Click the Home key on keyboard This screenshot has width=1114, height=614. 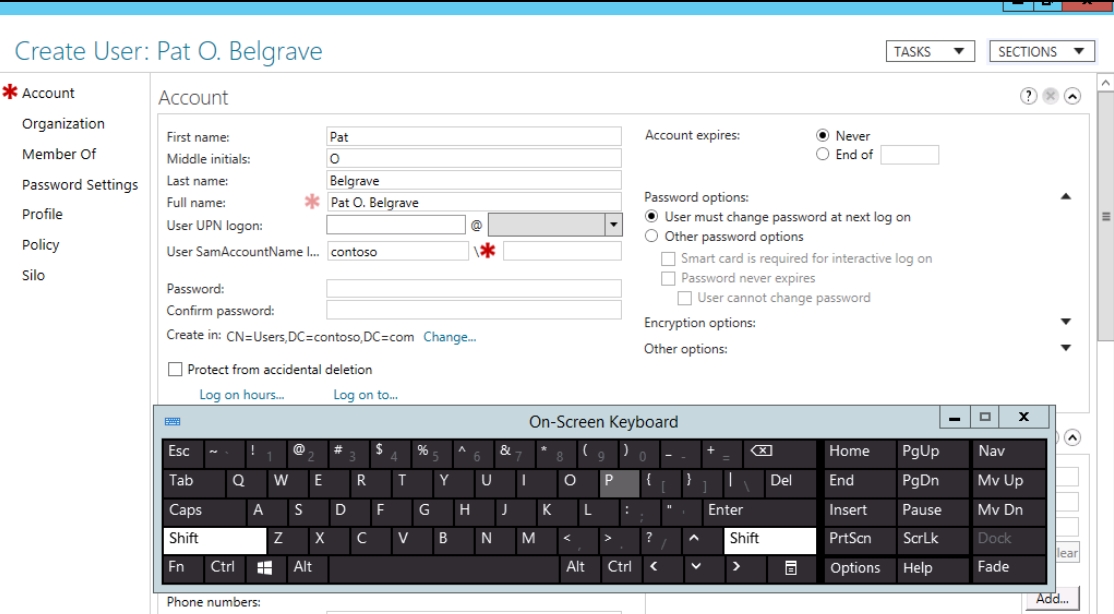click(x=859, y=451)
